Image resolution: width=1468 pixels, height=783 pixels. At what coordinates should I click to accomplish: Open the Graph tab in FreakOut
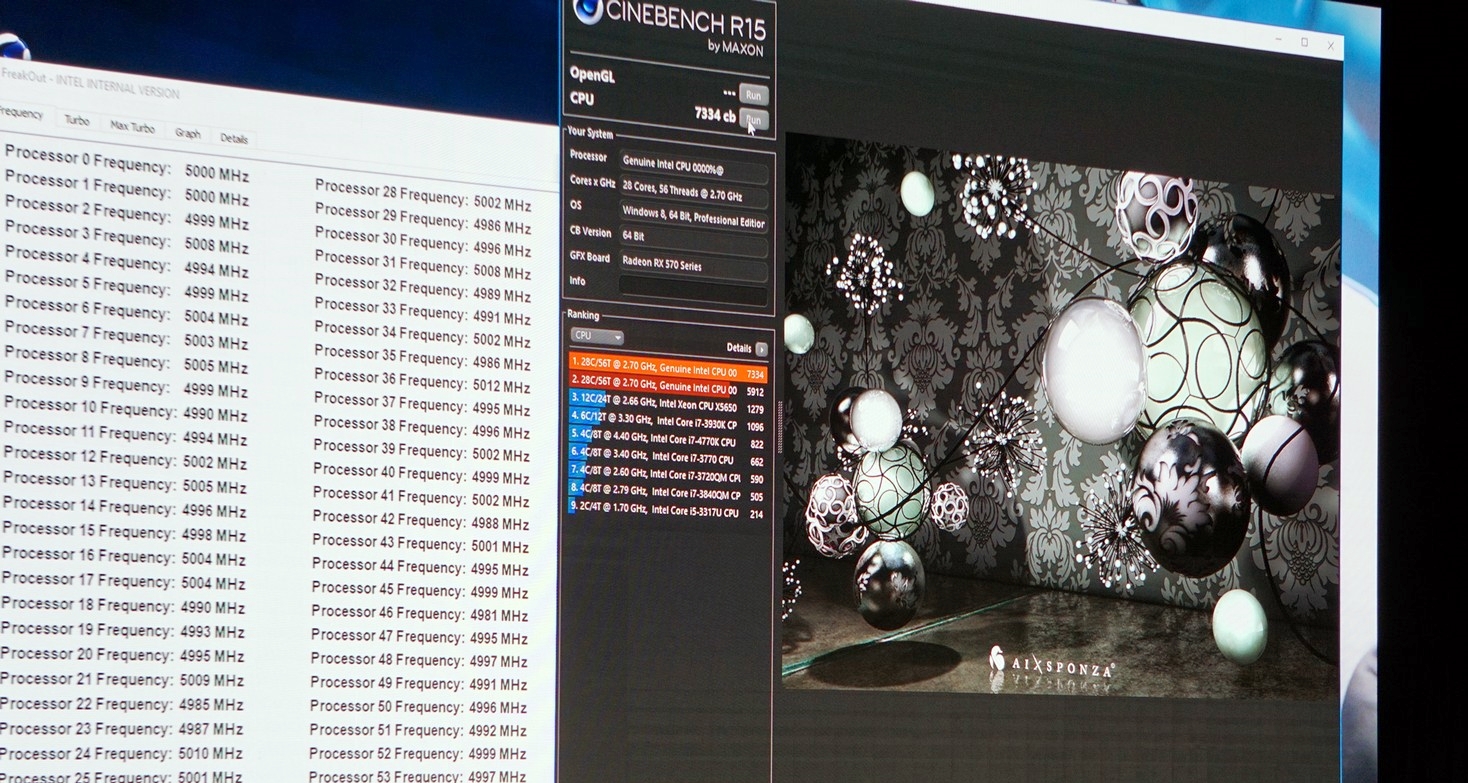coord(188,133)
